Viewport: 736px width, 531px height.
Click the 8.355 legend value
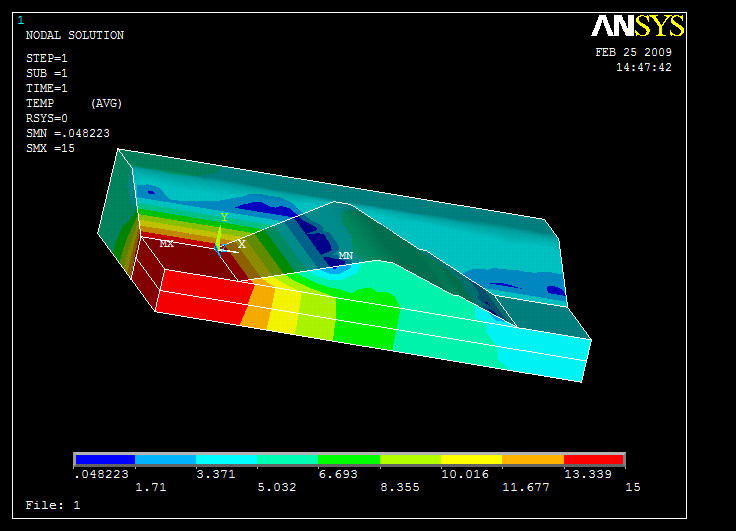click(x=401, y=487)
